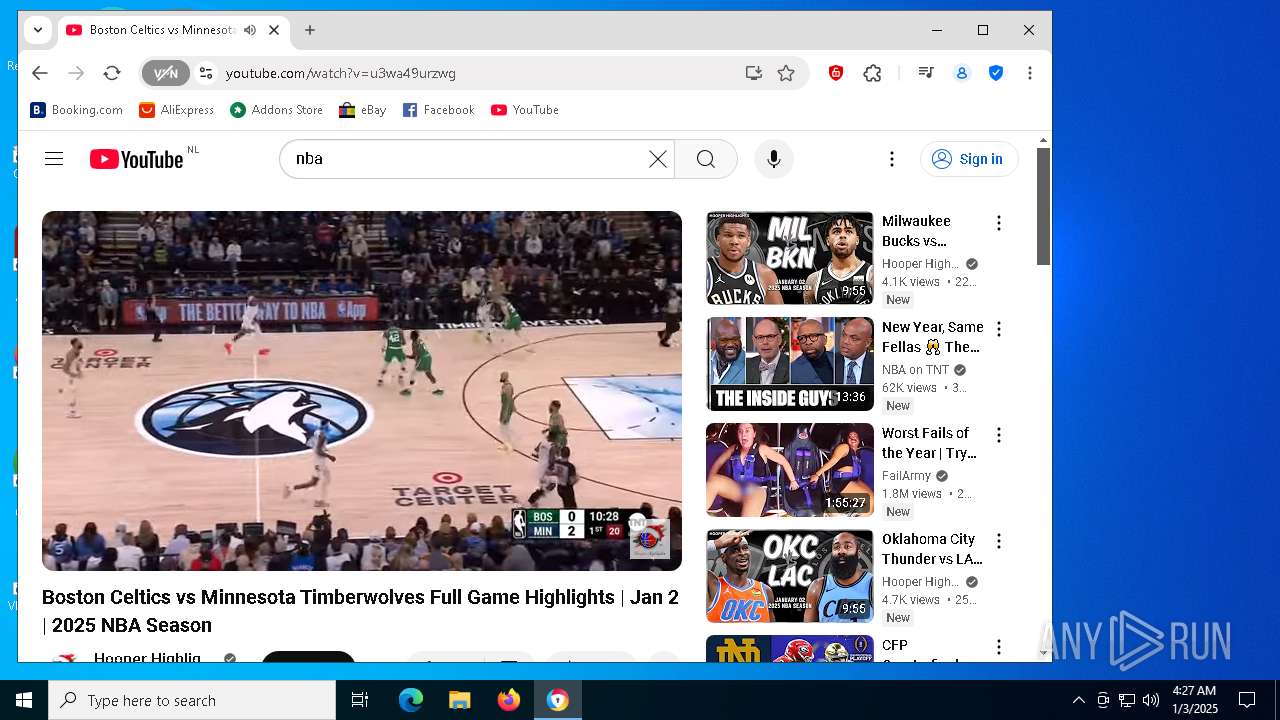The image size is (1280, 720).
Task: Clear the nba search text
Action: 657,159
